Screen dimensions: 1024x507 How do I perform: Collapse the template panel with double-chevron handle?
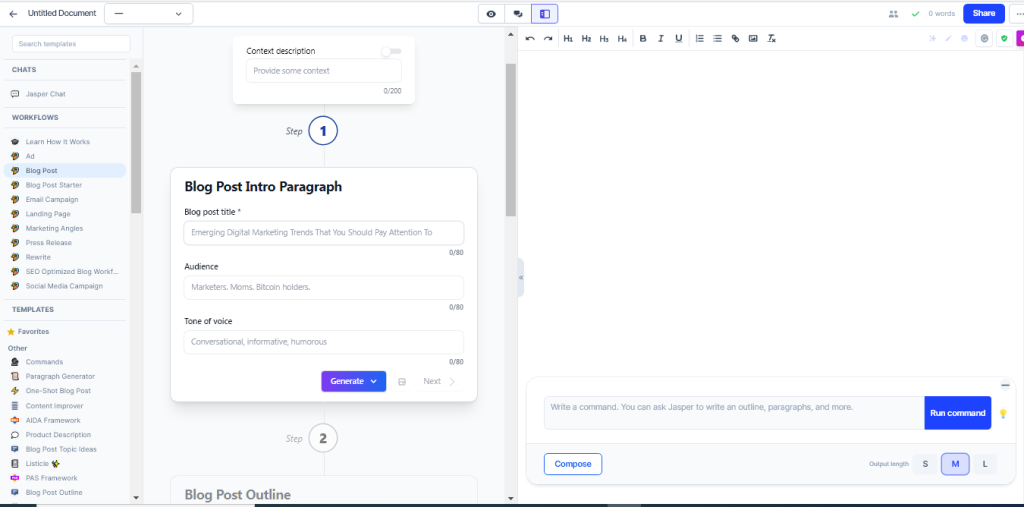pyautogui.click(x=520, y=277)
